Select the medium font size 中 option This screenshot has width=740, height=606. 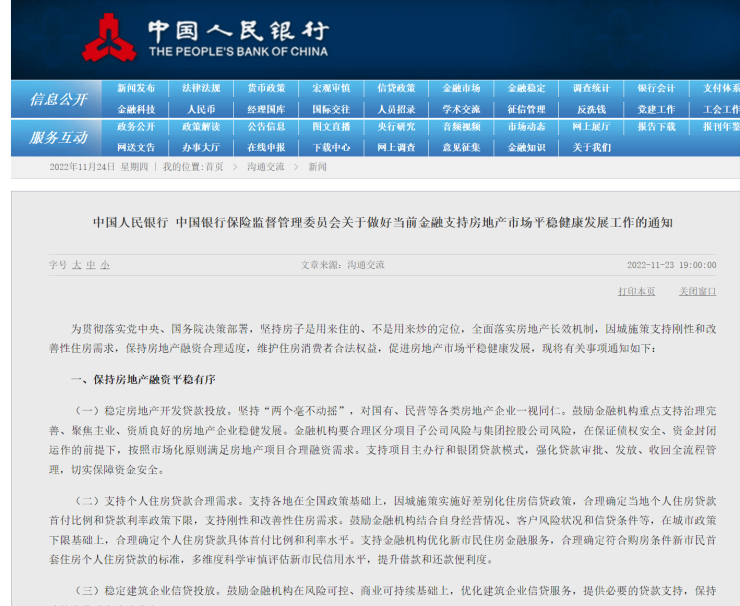coord(90,265)
